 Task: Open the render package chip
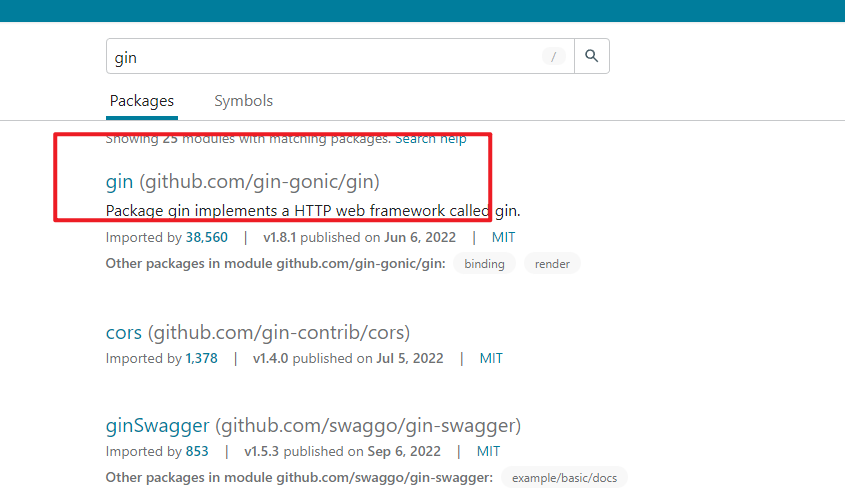tap(552, 264)
